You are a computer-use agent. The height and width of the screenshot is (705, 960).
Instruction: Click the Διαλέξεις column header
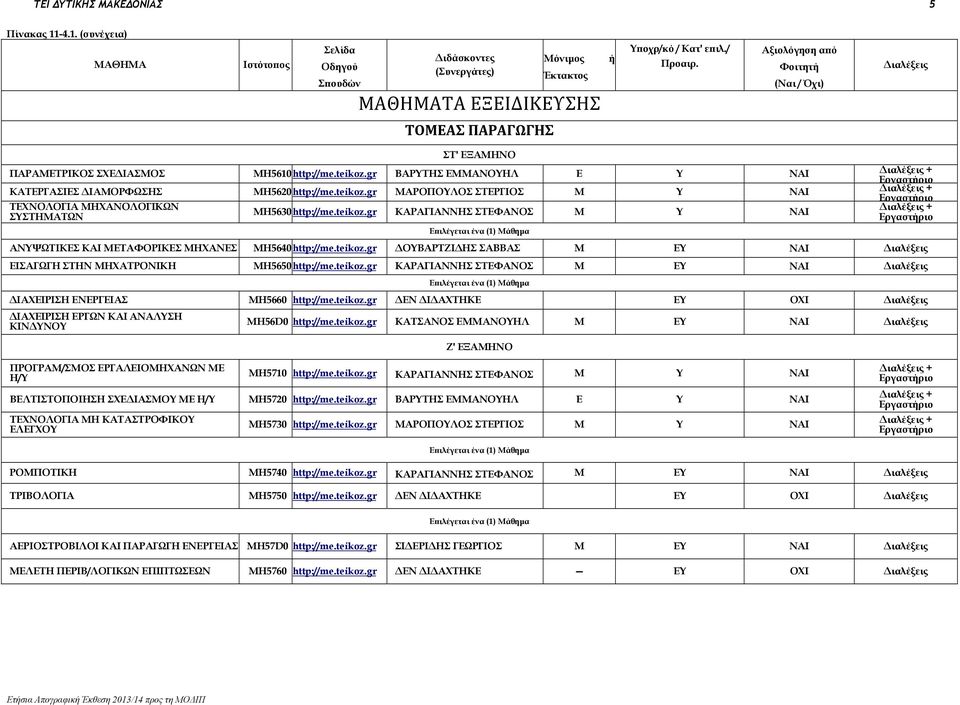pos(906,65)
